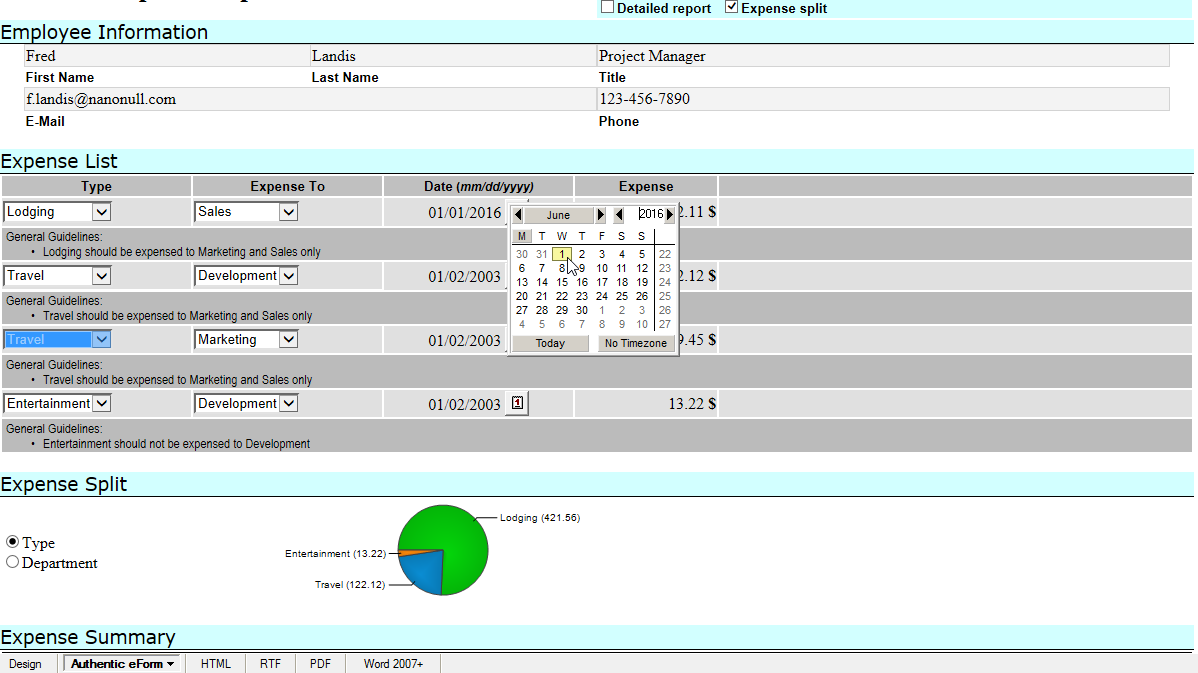1198x673 pixels.
Task: Pick June 15 in the calendar
Action: pos(562,282)
